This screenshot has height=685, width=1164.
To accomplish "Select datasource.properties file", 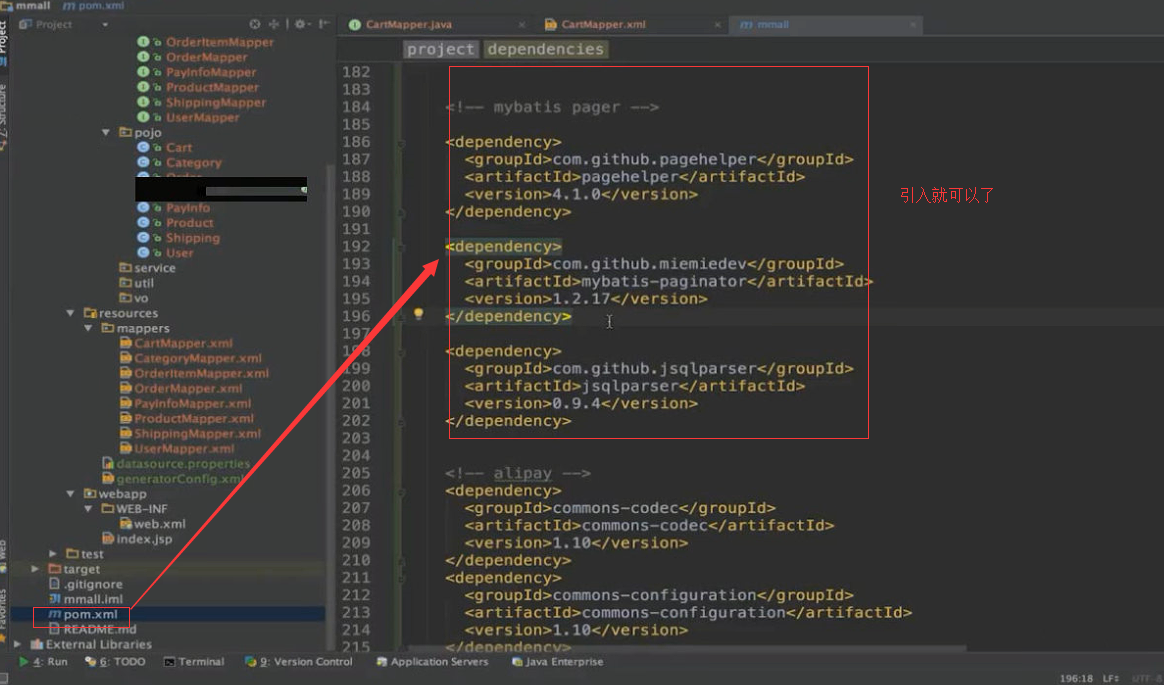I will 183,464.
